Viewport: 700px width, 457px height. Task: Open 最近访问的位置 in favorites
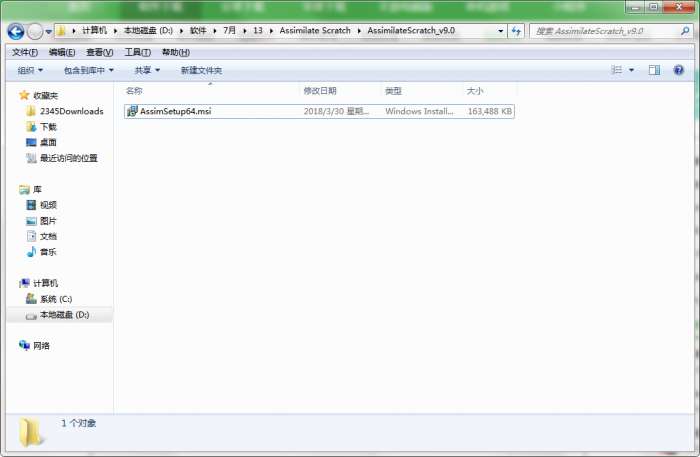click(69, 158)
